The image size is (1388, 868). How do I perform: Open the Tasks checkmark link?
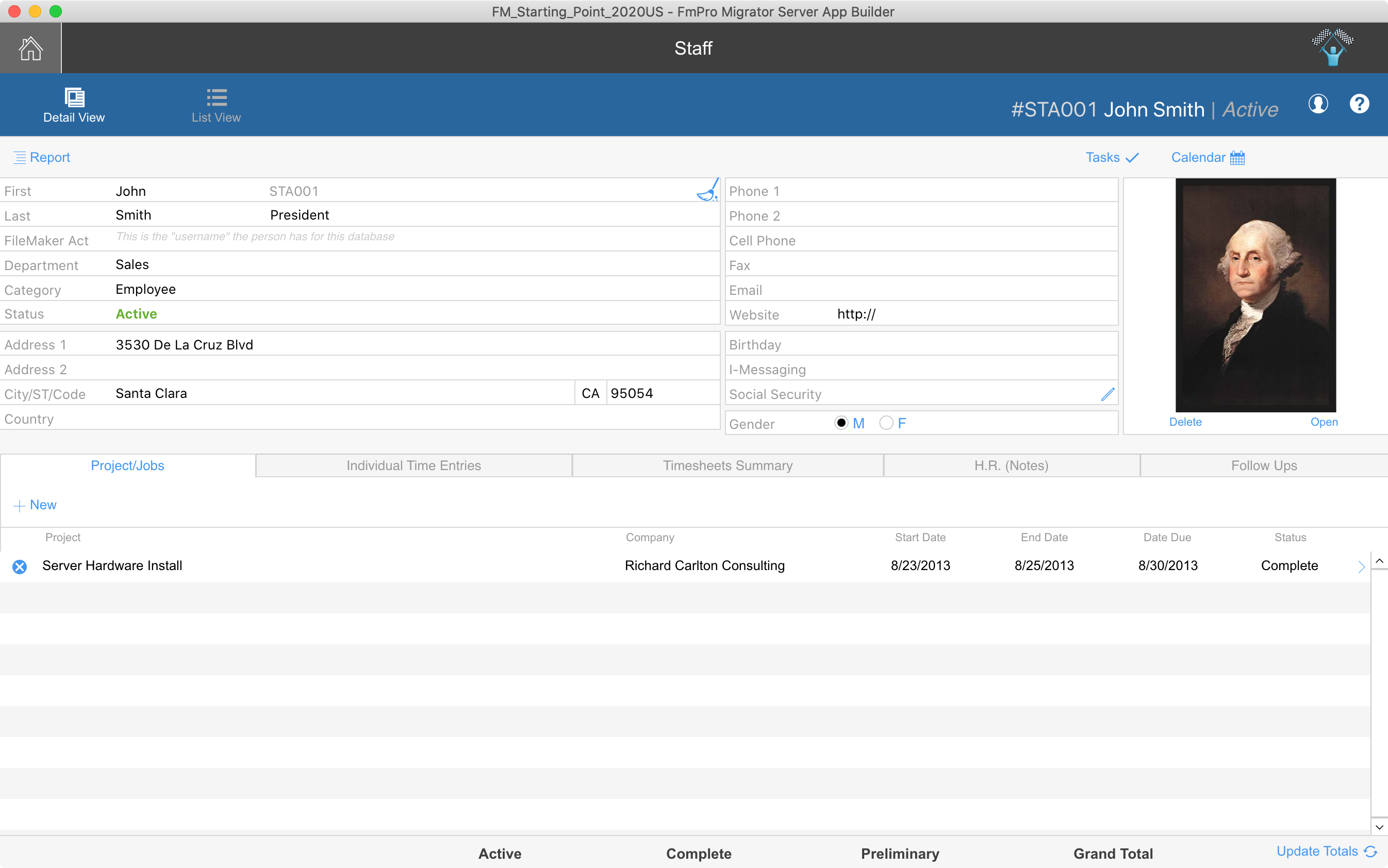[1112, 157]
